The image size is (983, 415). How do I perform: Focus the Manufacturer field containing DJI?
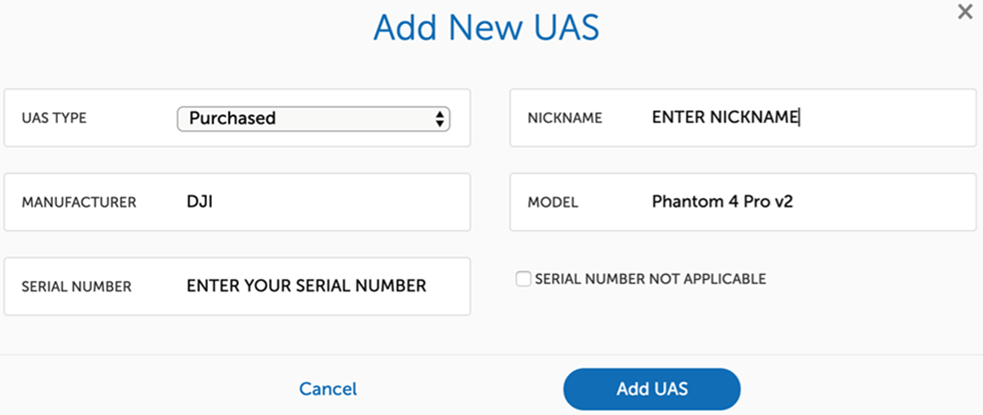[x=320, y=202]
